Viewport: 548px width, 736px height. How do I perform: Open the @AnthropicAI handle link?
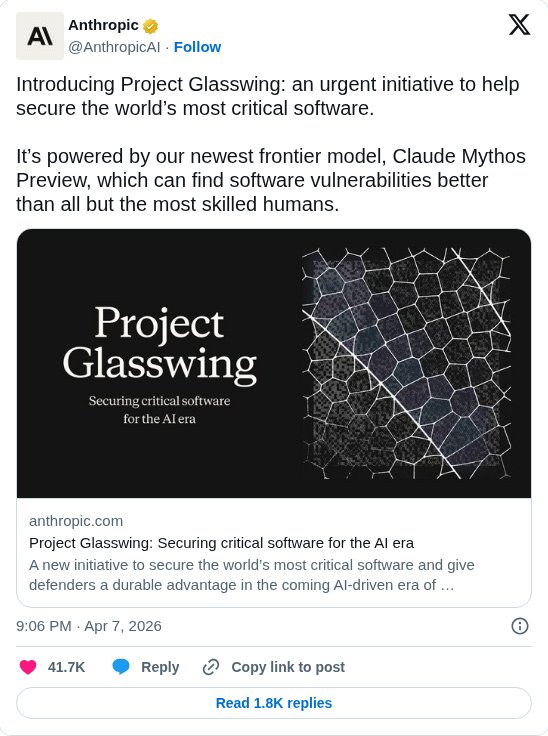(x=114, y=47)
